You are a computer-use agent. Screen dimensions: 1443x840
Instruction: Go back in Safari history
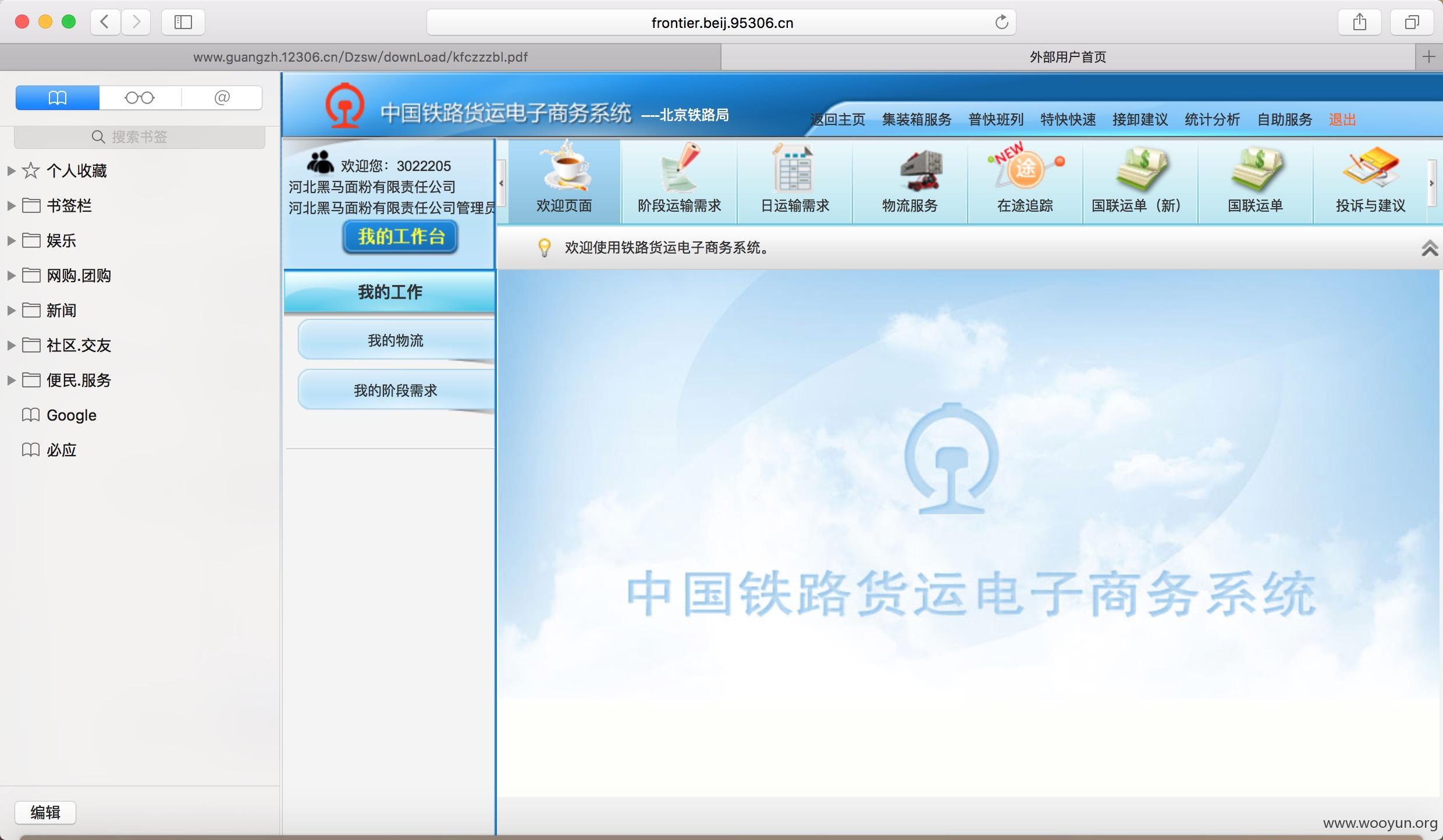coord(105,22)
